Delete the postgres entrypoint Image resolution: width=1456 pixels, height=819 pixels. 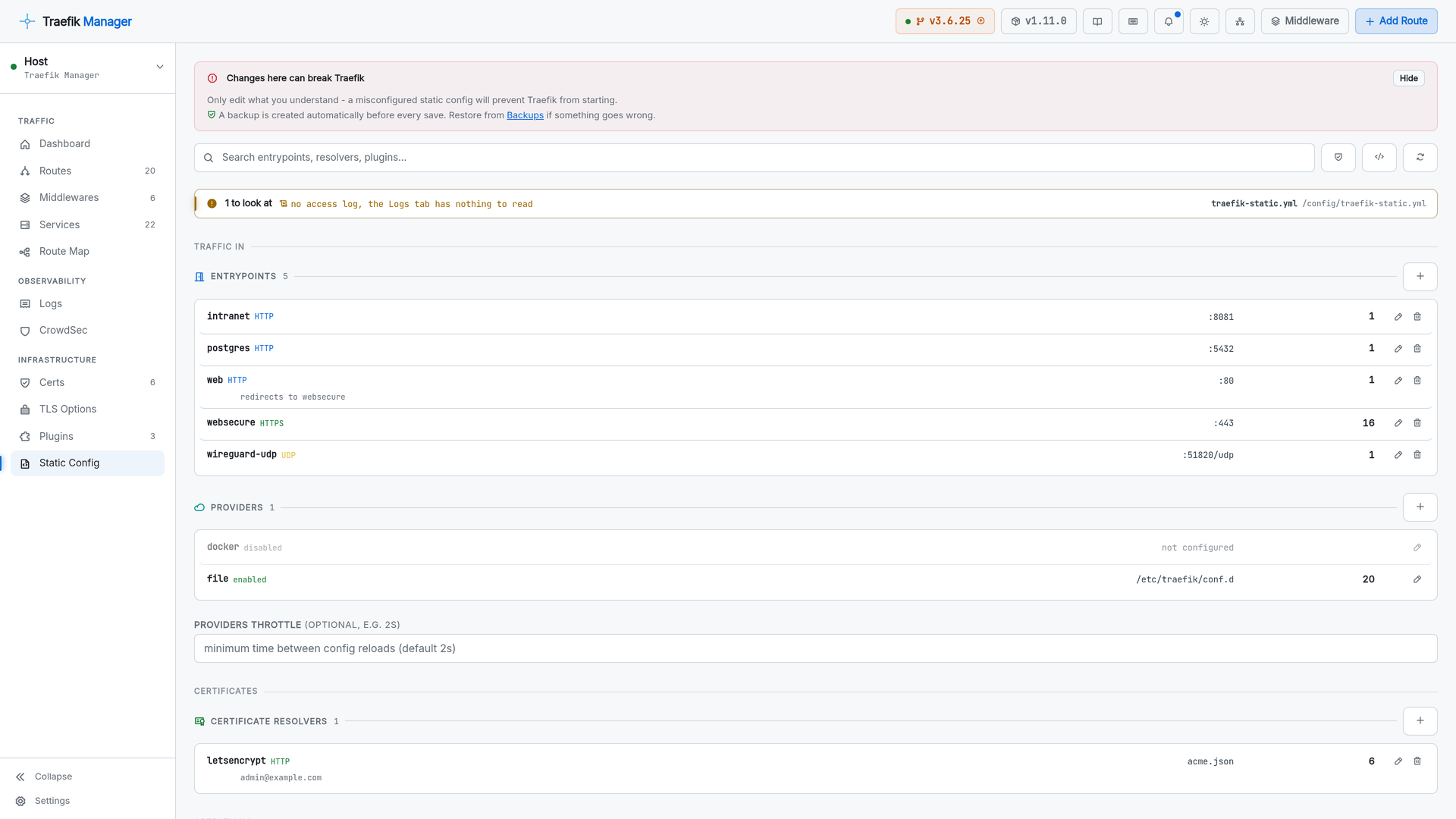click(1417, 349)
